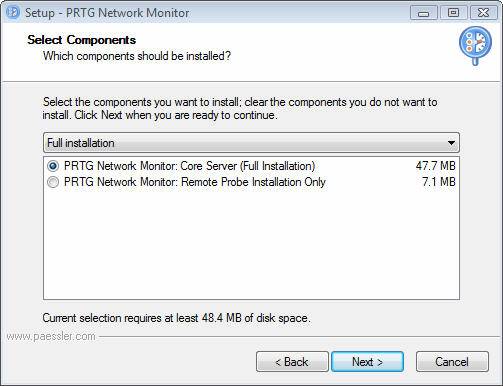Close the PRTG Setup dialog
Image resolution: width=503 pixels, height=386 pixels.
point(483,13)
